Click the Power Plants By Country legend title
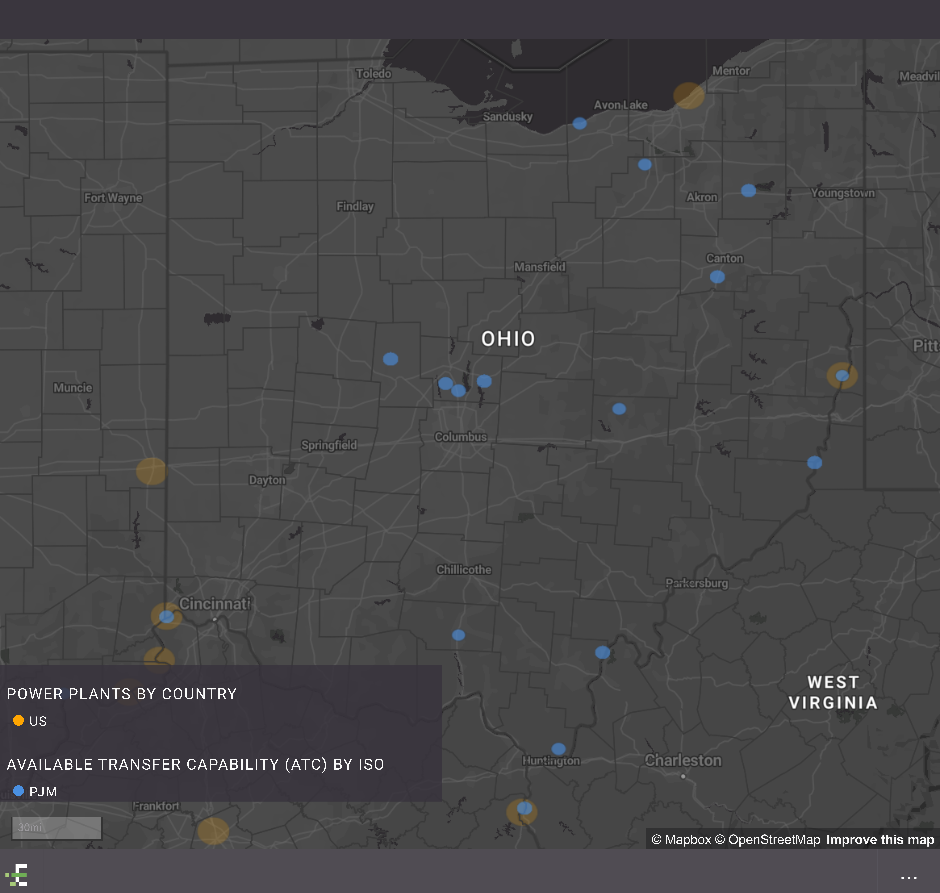This screenshot has width=940, height=893. click(122, 693)
